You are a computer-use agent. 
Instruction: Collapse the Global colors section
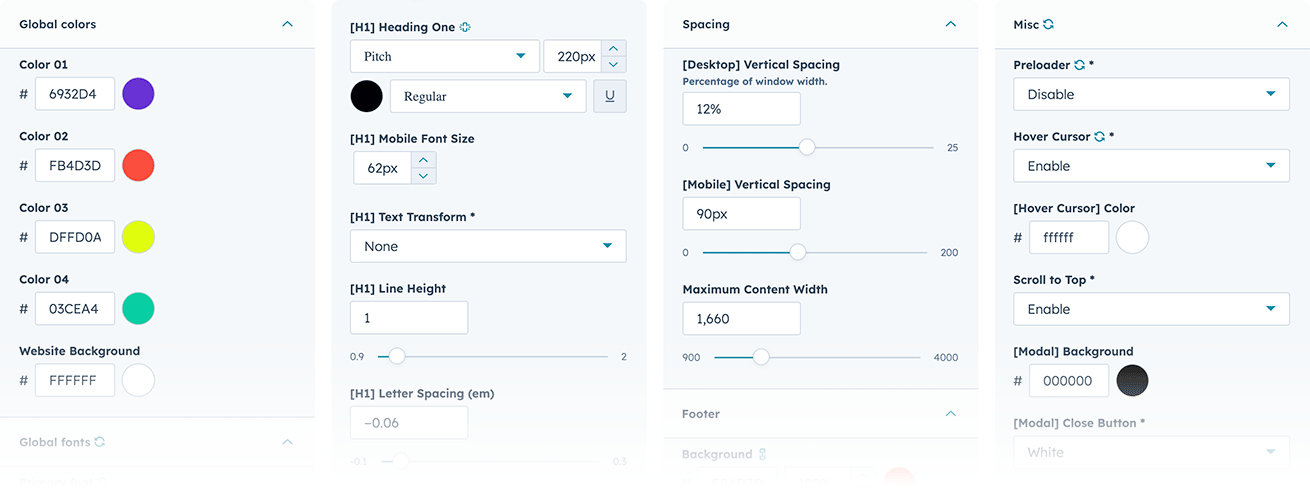point(288,24)
